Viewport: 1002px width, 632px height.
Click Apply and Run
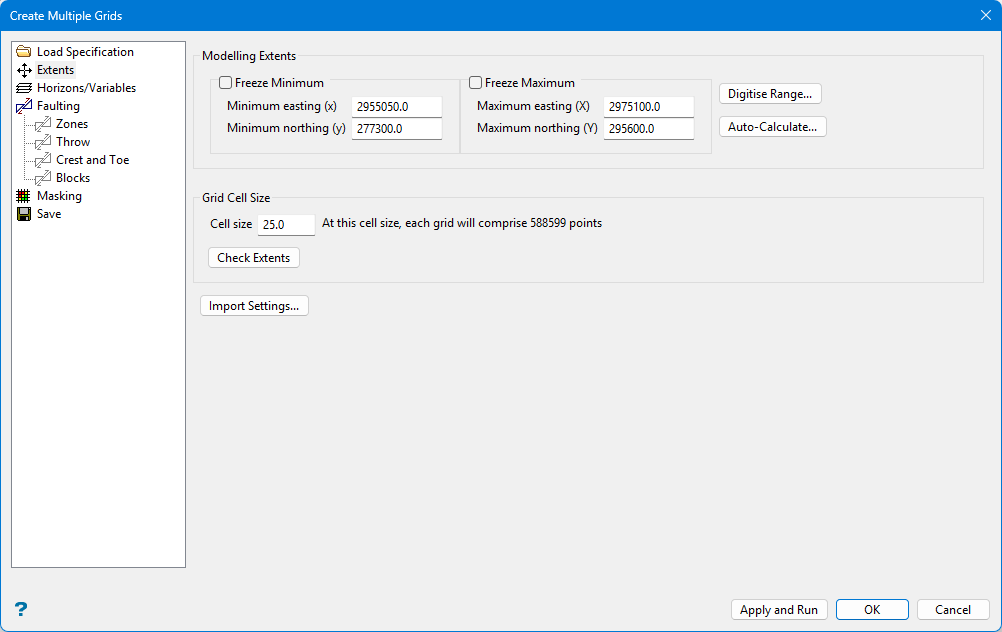point(779,610)
